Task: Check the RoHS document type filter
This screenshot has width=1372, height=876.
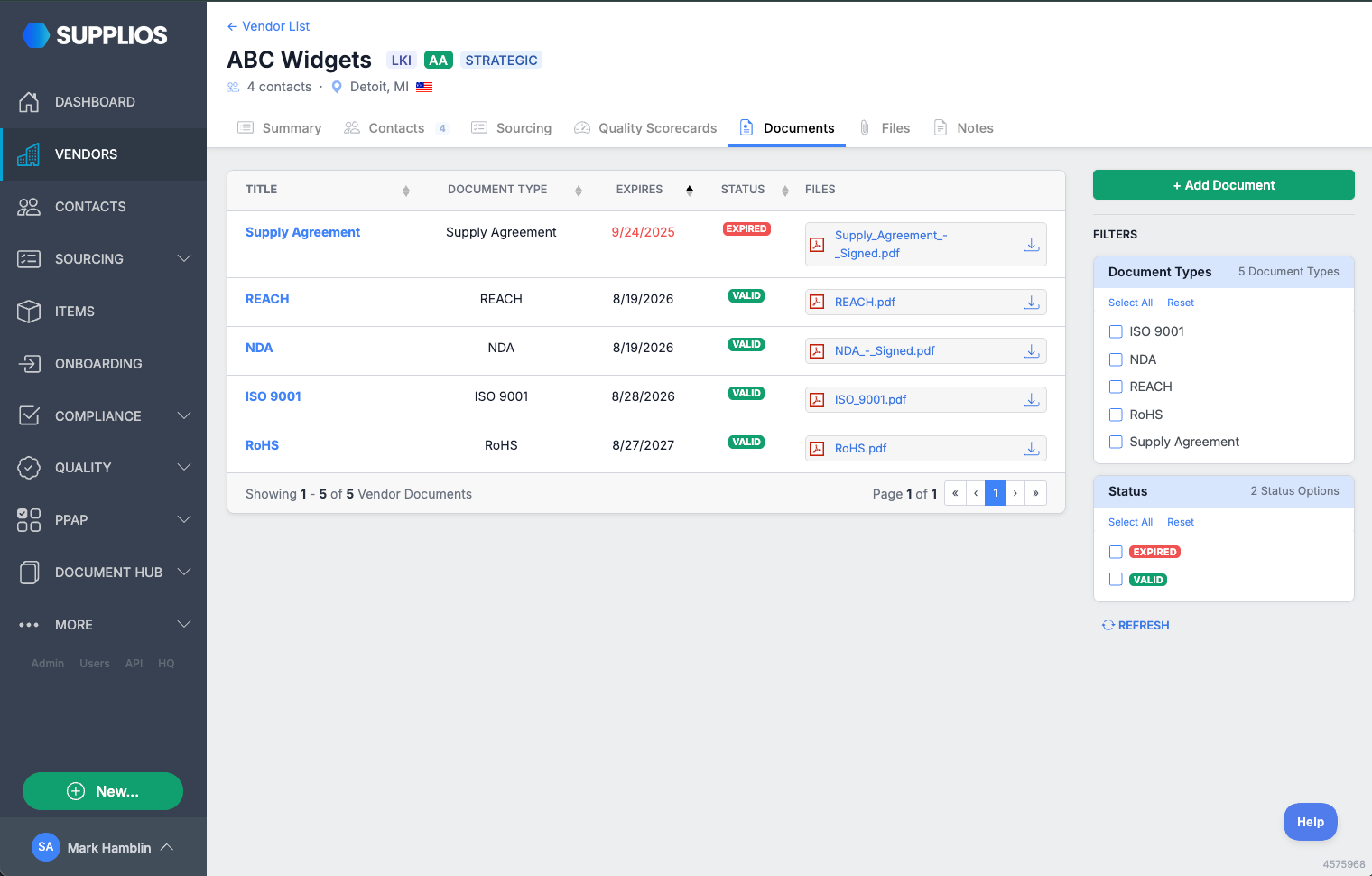Action: (x=1116, y=415)
